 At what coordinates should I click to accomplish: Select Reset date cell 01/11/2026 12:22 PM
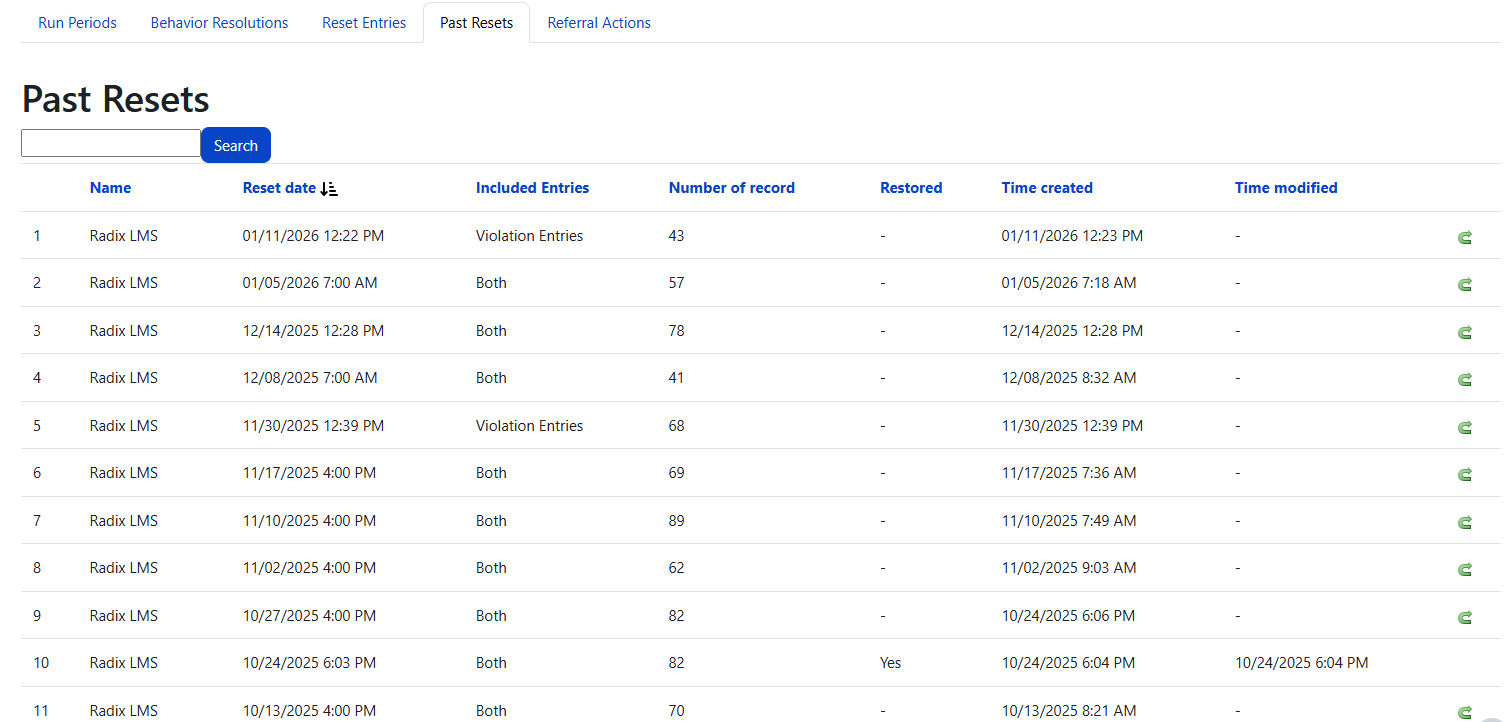coord(313,236)
